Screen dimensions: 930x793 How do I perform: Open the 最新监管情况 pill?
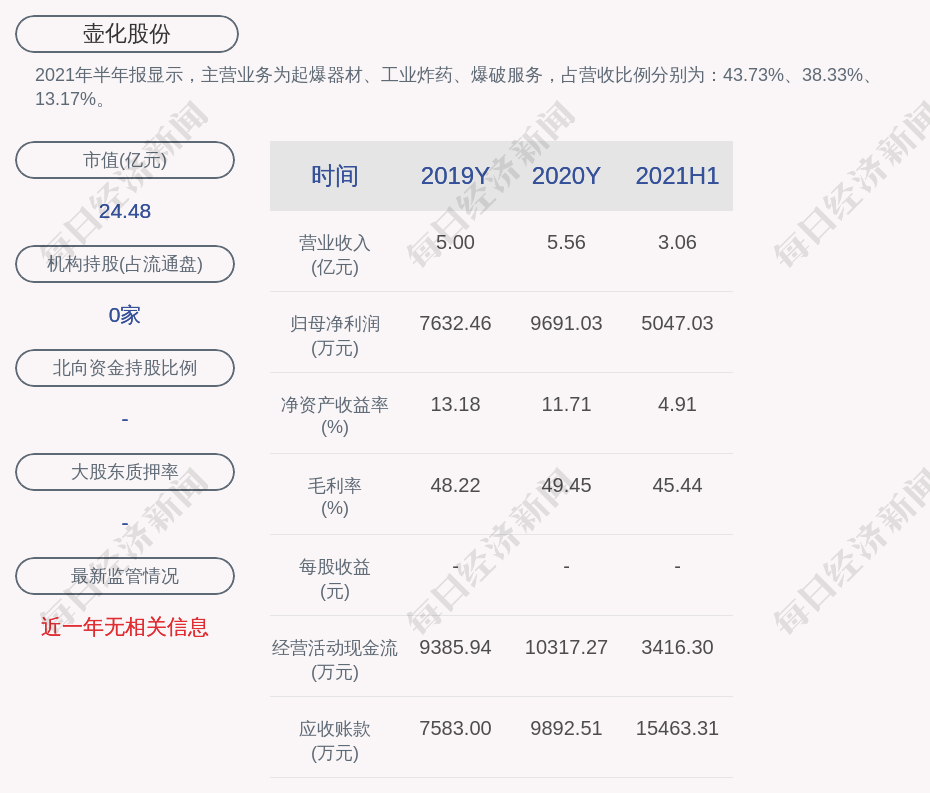[x=125, y=576]
